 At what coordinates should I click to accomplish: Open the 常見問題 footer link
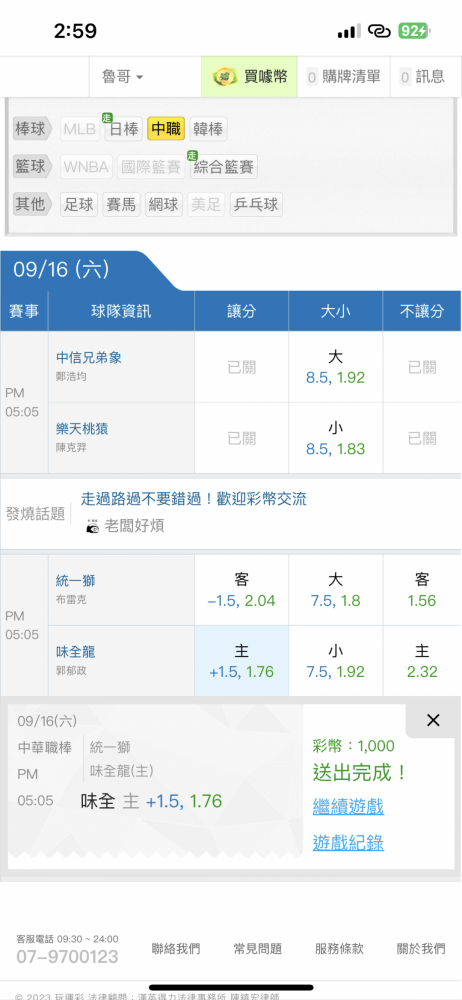(258, 948)
